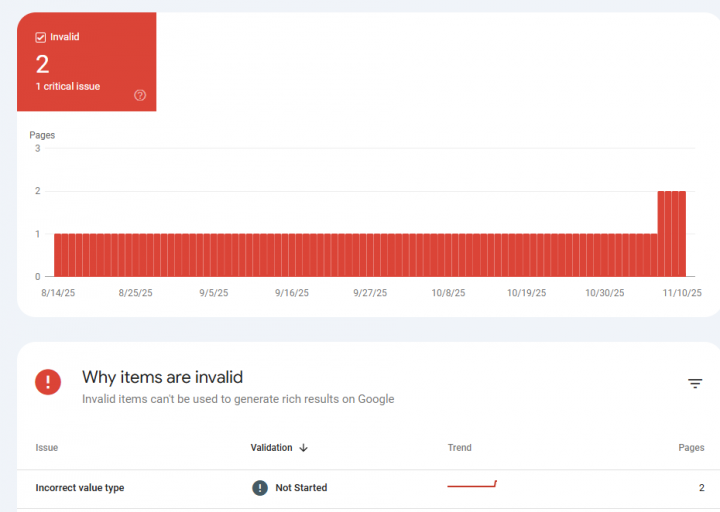Viewport: 720px width, 512px height.
Task: Toggle the Invalid checkbox
Action: click(41, 37)
